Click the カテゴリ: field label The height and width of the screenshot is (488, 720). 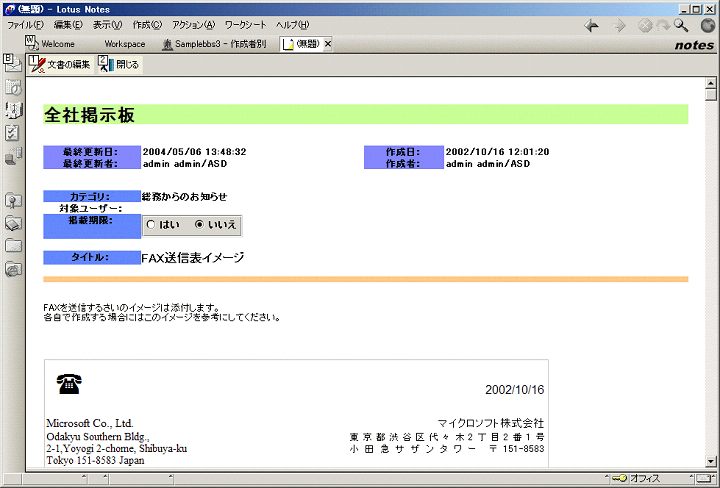(92, 196)
